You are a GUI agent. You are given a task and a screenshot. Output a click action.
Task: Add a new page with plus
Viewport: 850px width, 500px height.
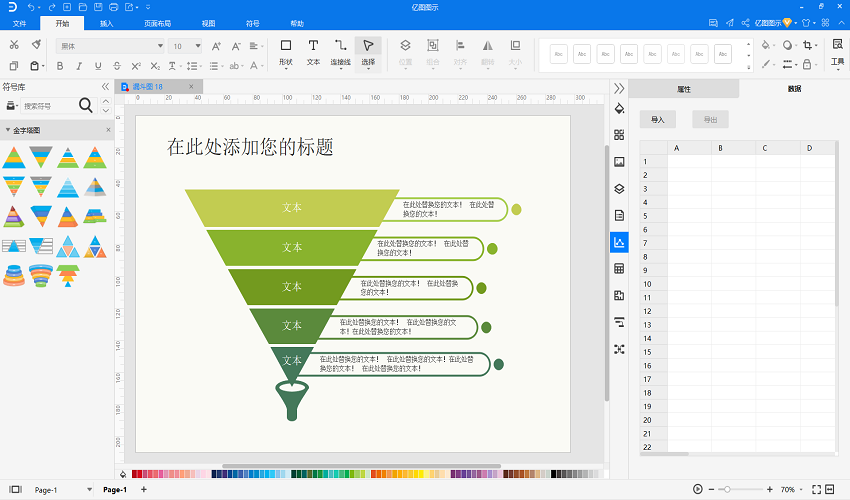(144, 490)
